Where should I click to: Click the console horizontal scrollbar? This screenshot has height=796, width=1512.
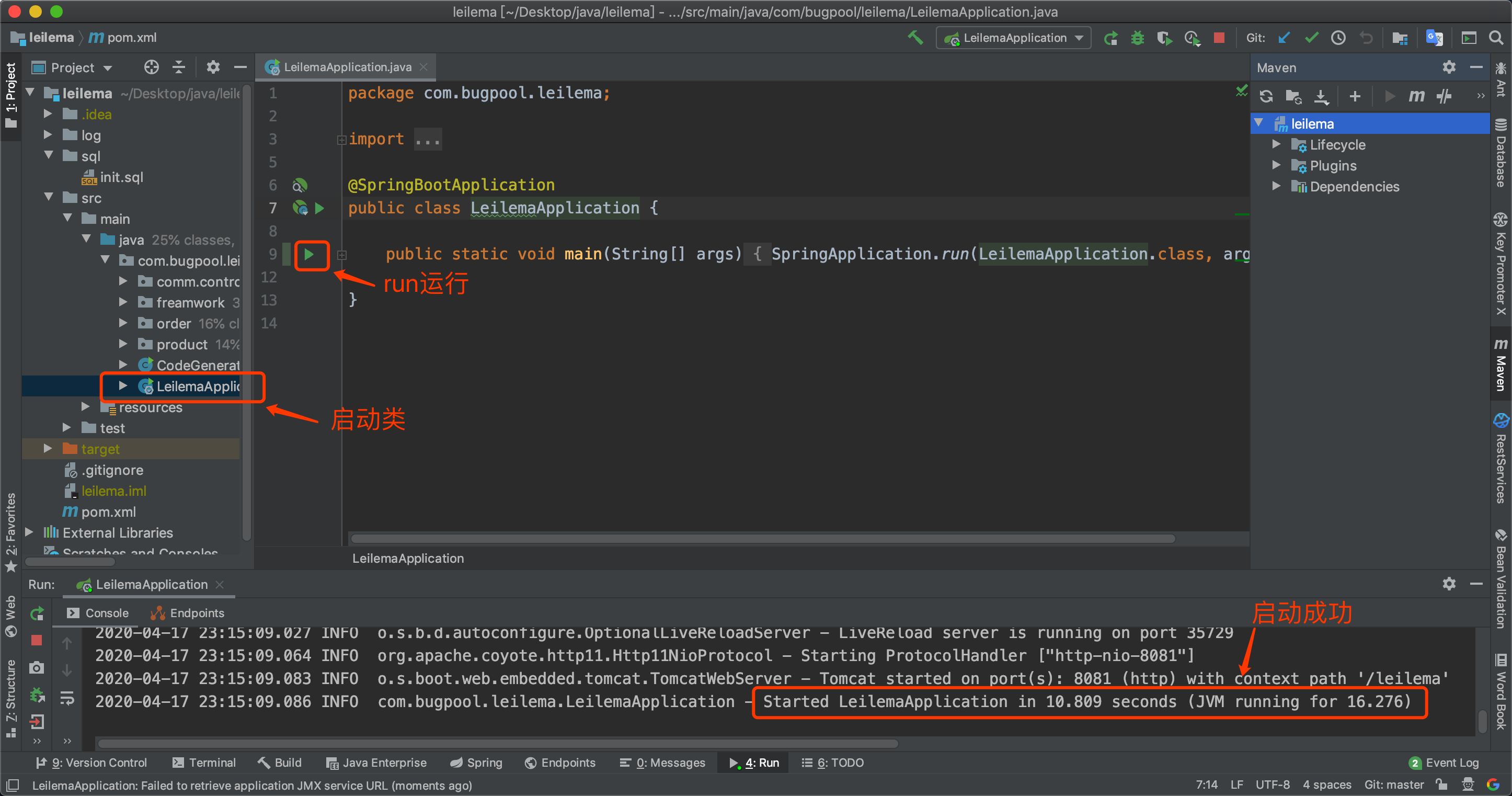[x=493, y=744]
